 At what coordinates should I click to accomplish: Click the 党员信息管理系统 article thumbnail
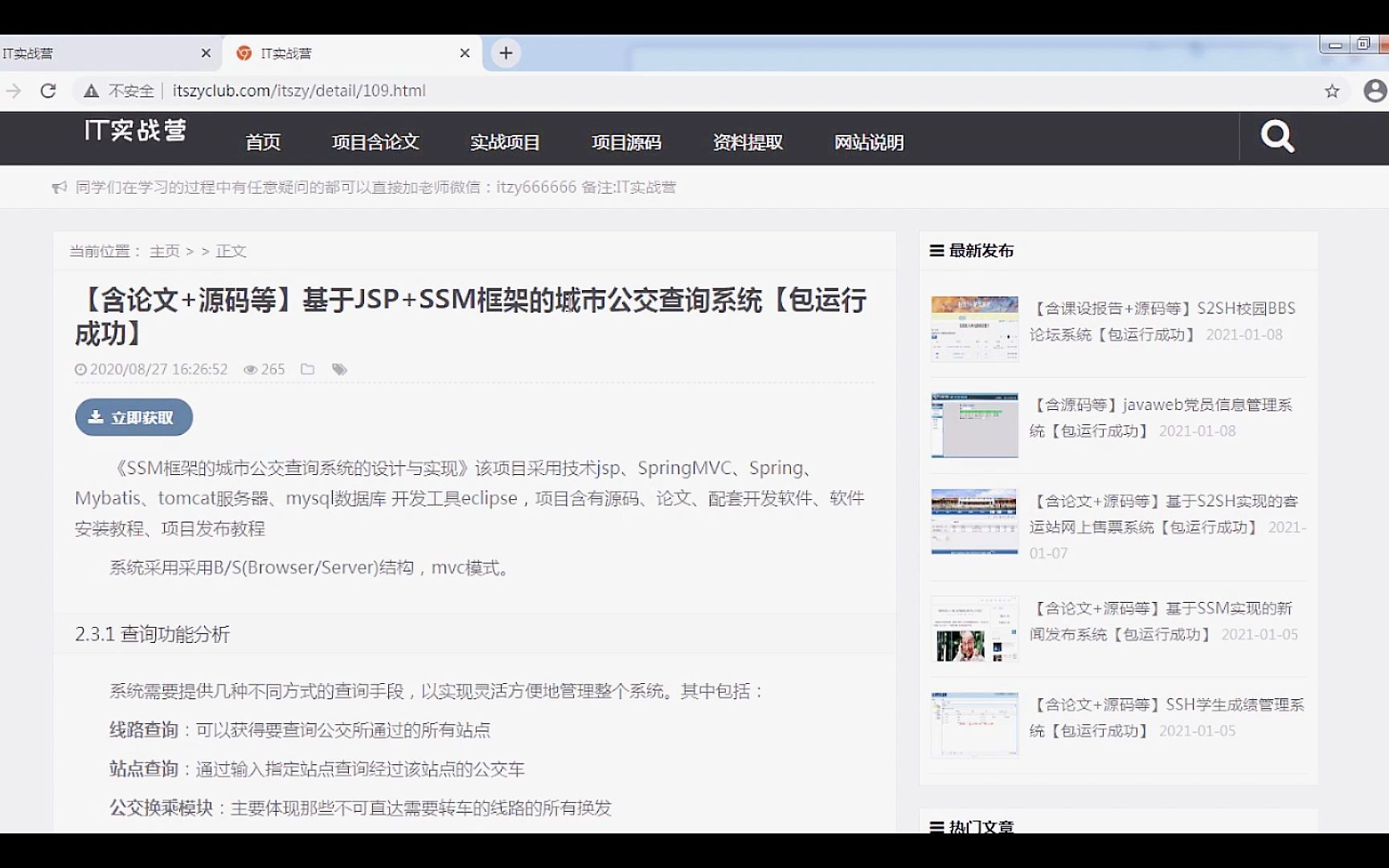pyautogui.click(x=974, y=425)
